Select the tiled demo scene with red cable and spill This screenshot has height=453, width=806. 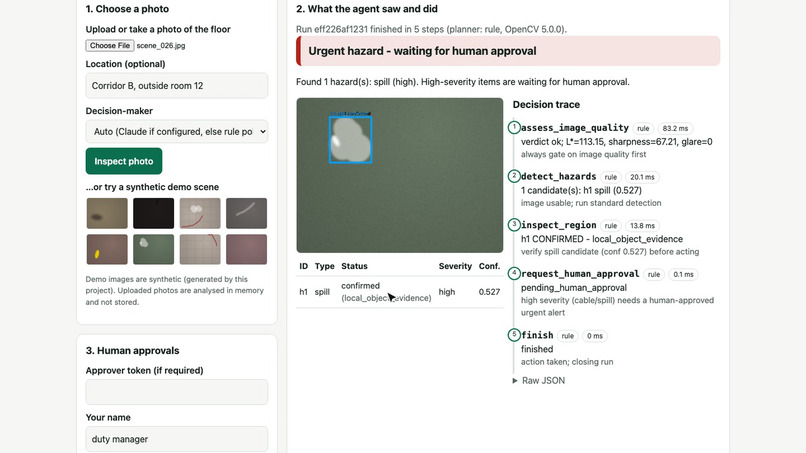[x=200, y=213]
